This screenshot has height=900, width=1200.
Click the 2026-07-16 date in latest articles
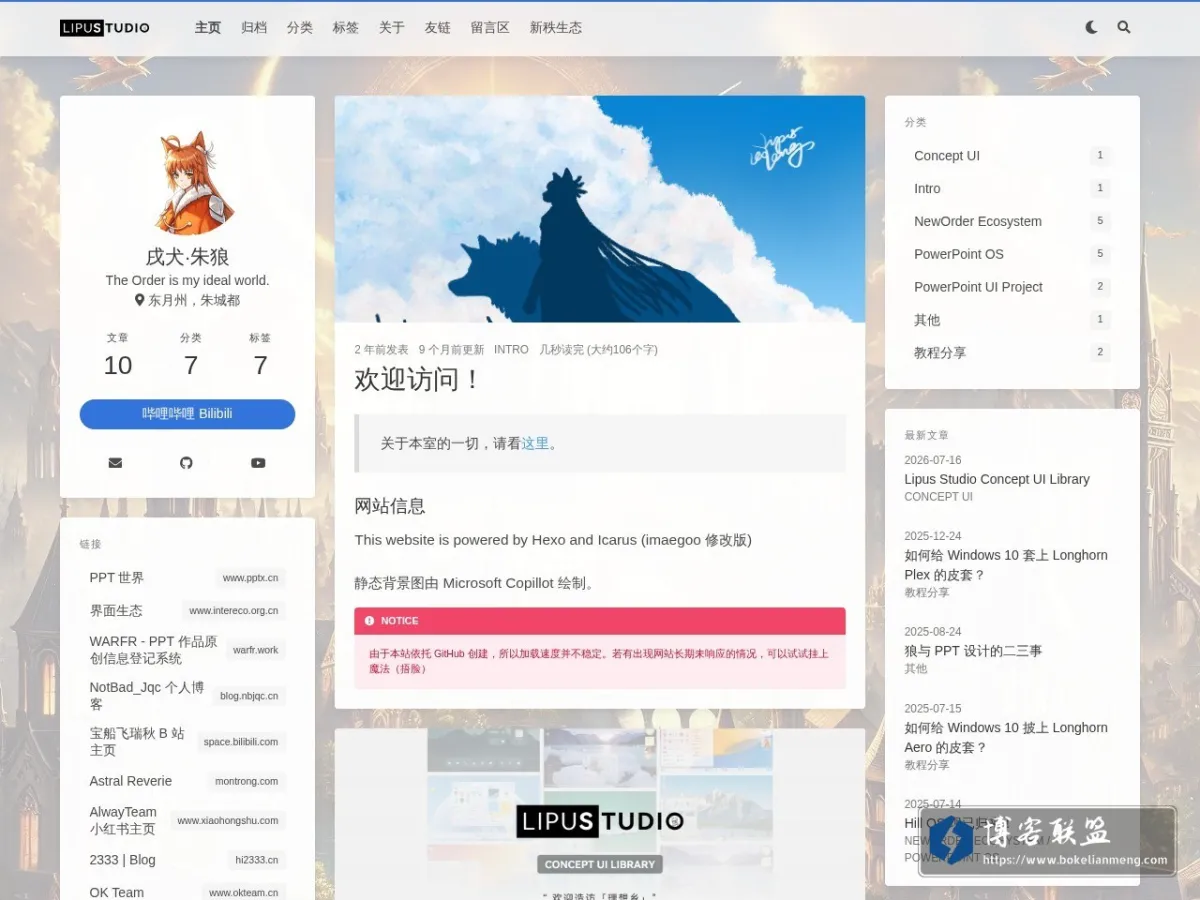(x=933, y=460)
